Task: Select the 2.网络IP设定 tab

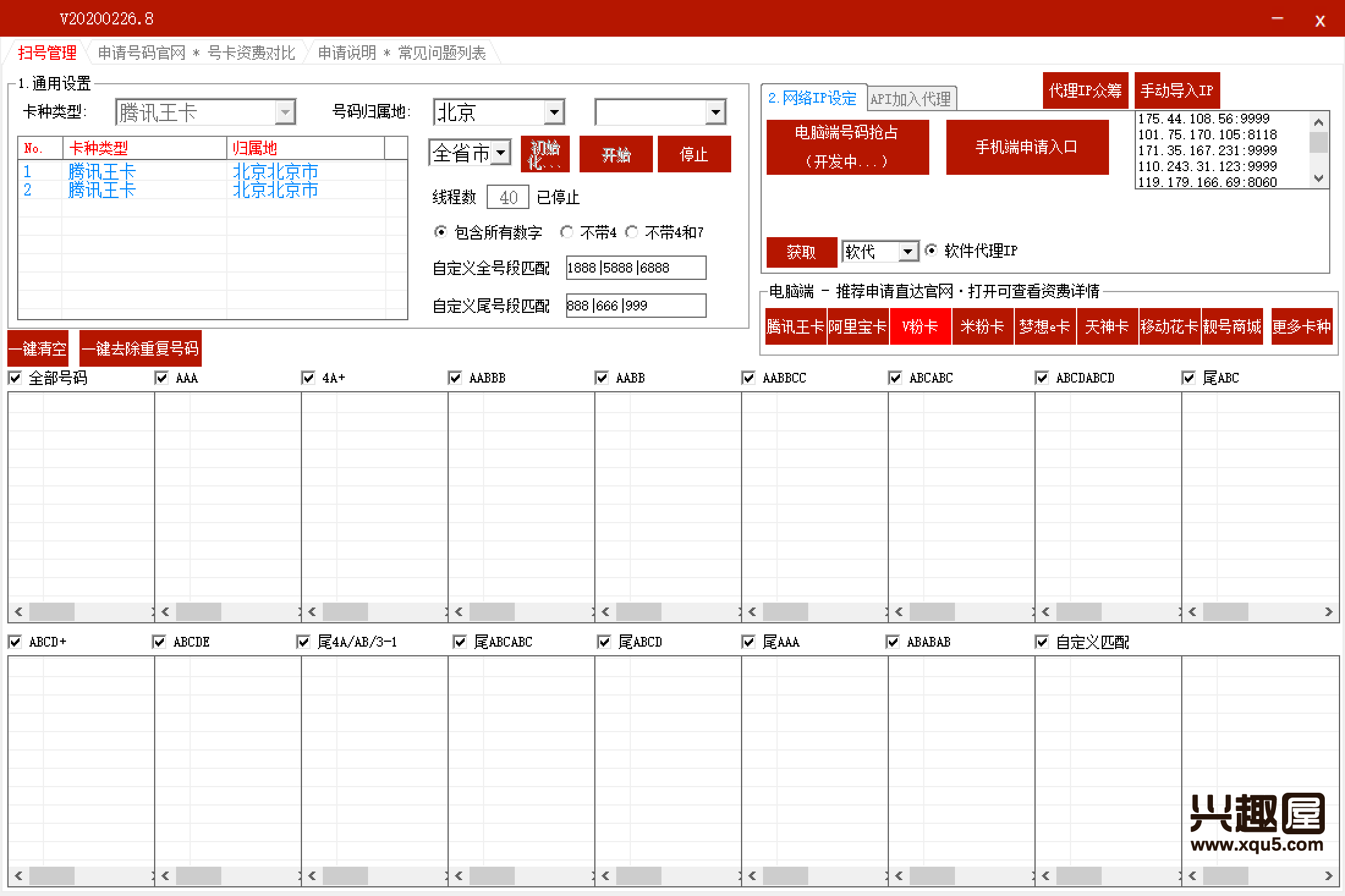Action: (813, 98)
